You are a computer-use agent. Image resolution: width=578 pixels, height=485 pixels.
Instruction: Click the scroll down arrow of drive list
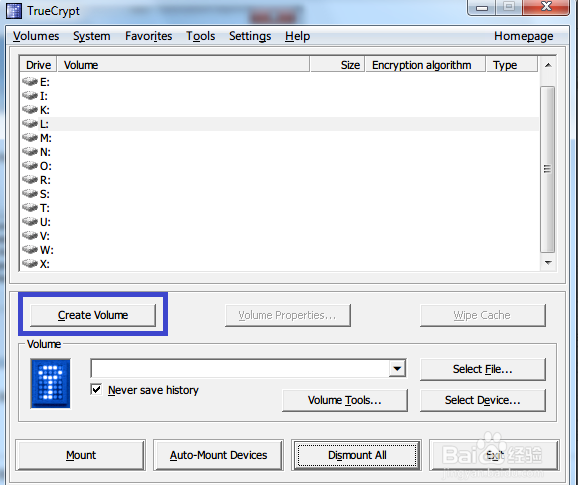point(548,263)
